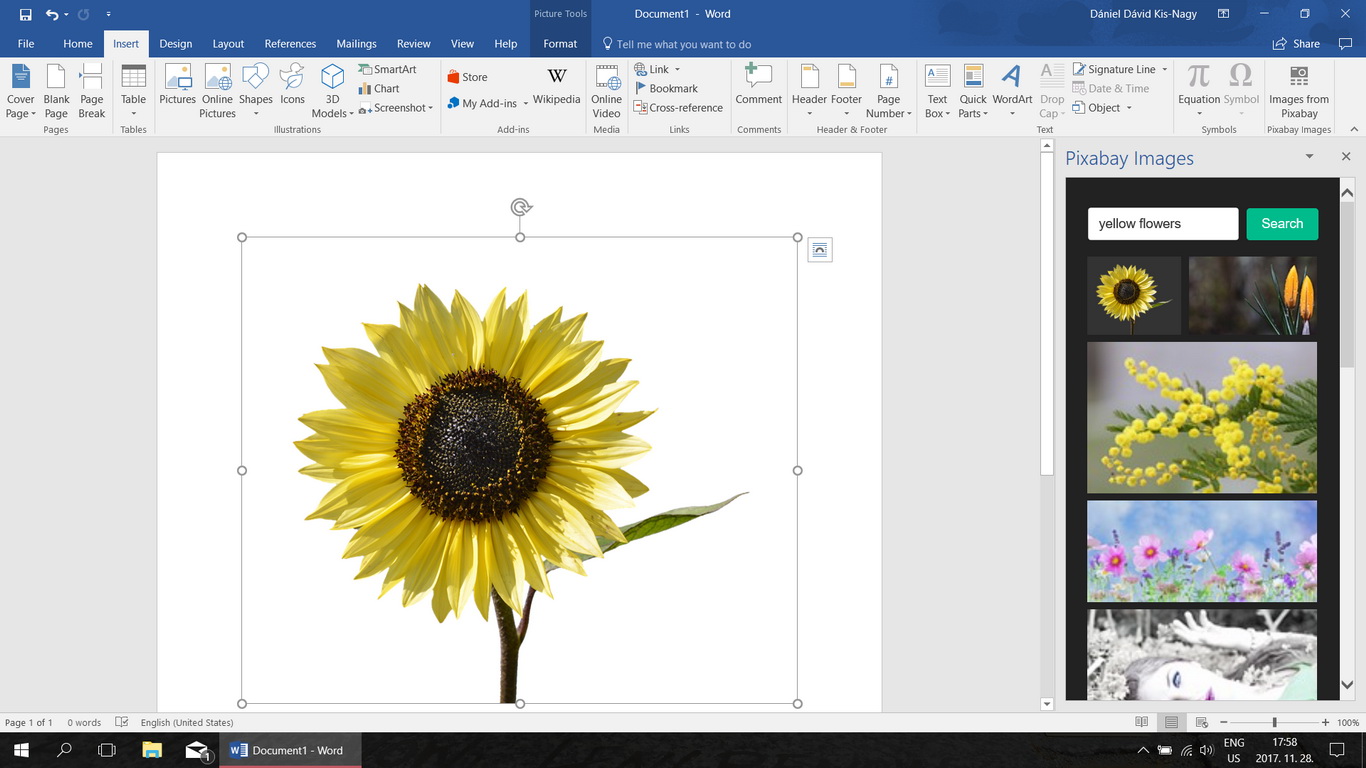Open the Picture Tools Format tab

click(x=560, y=44)
